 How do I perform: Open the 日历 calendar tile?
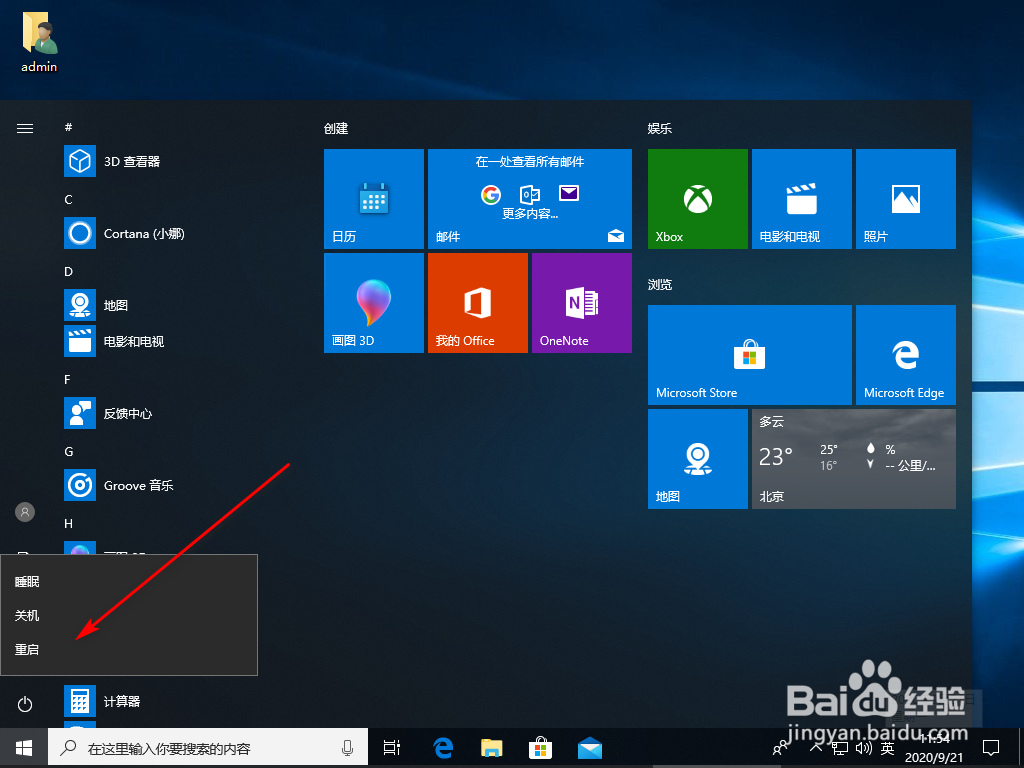point(374,199)
